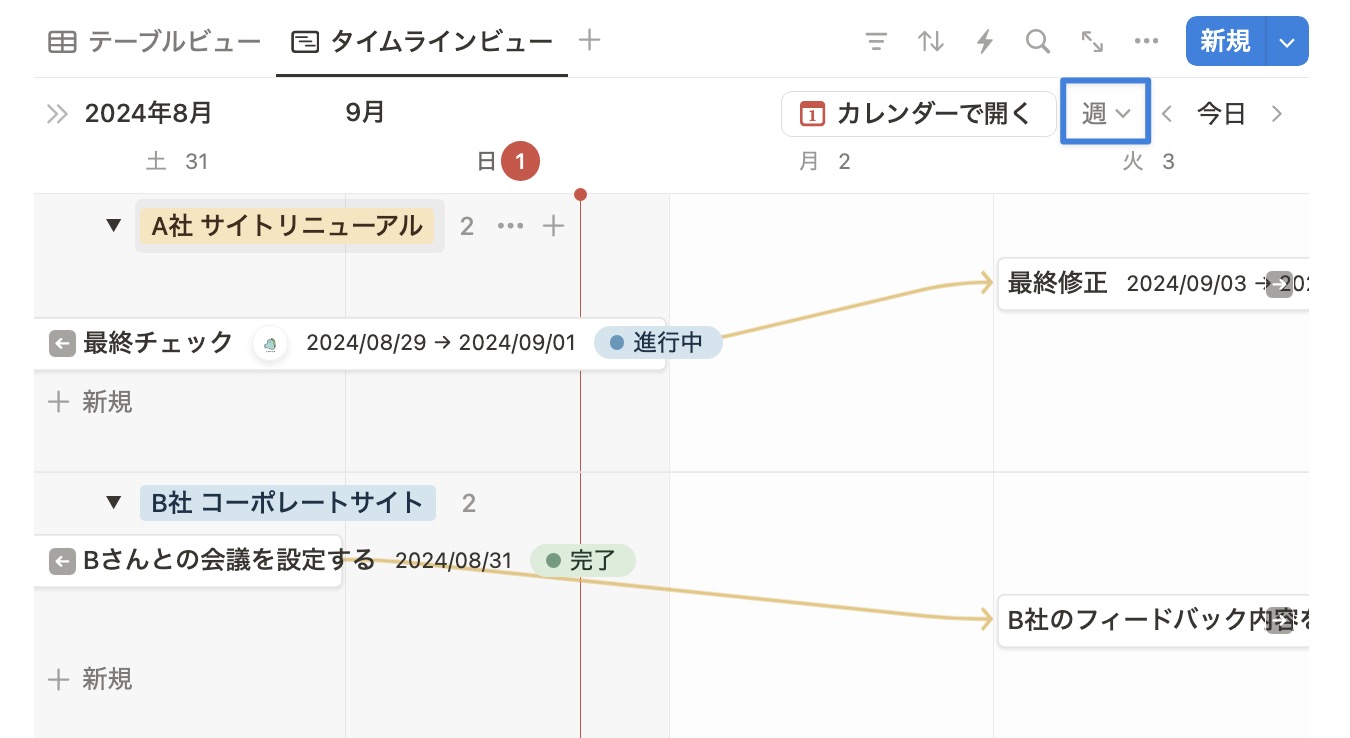Click the B社 コーポレートサイト group tag
This screenshot has height=738, width=1350.
point(288,502)
